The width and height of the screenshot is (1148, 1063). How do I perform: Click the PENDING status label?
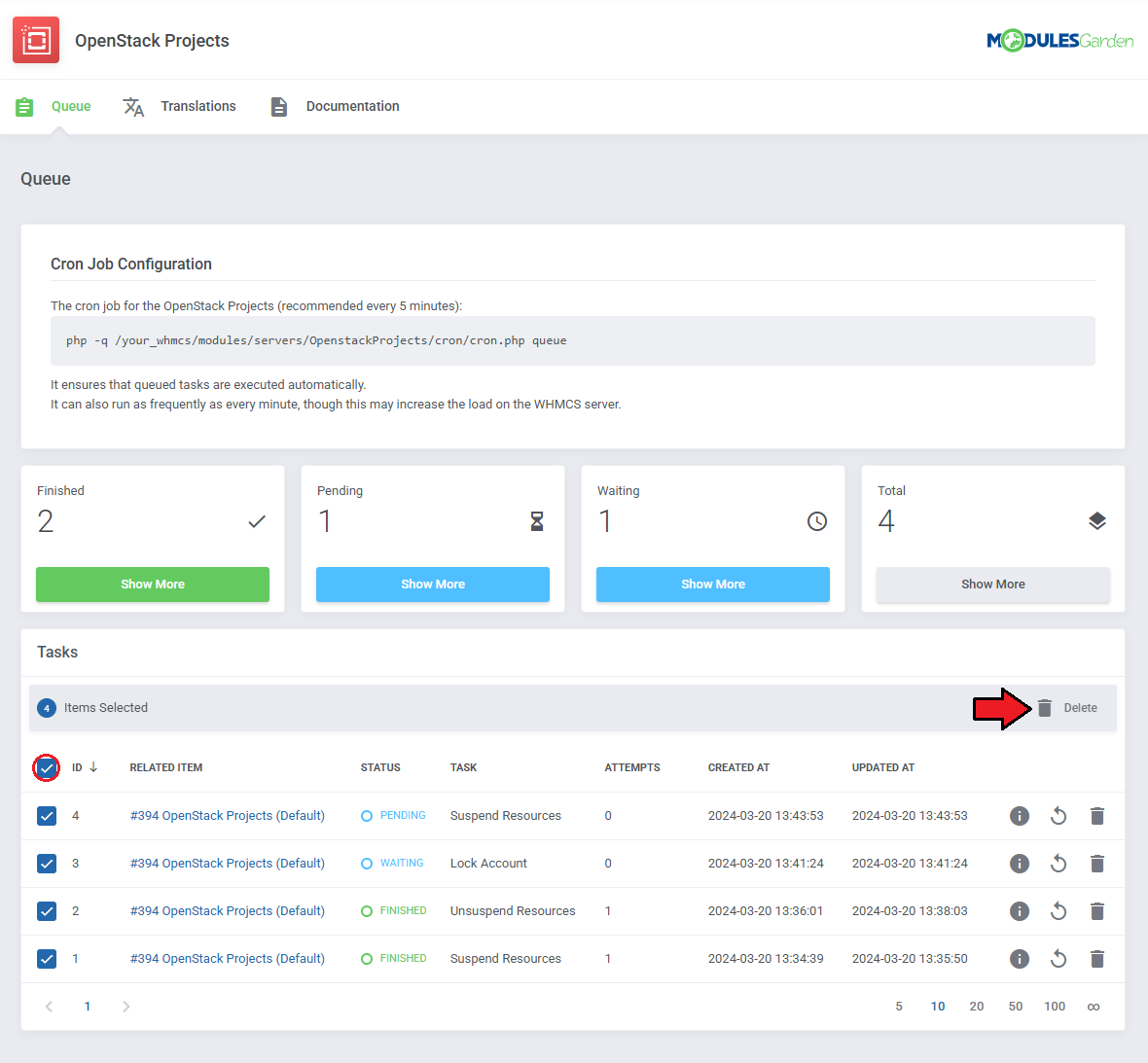coord(403,815)
